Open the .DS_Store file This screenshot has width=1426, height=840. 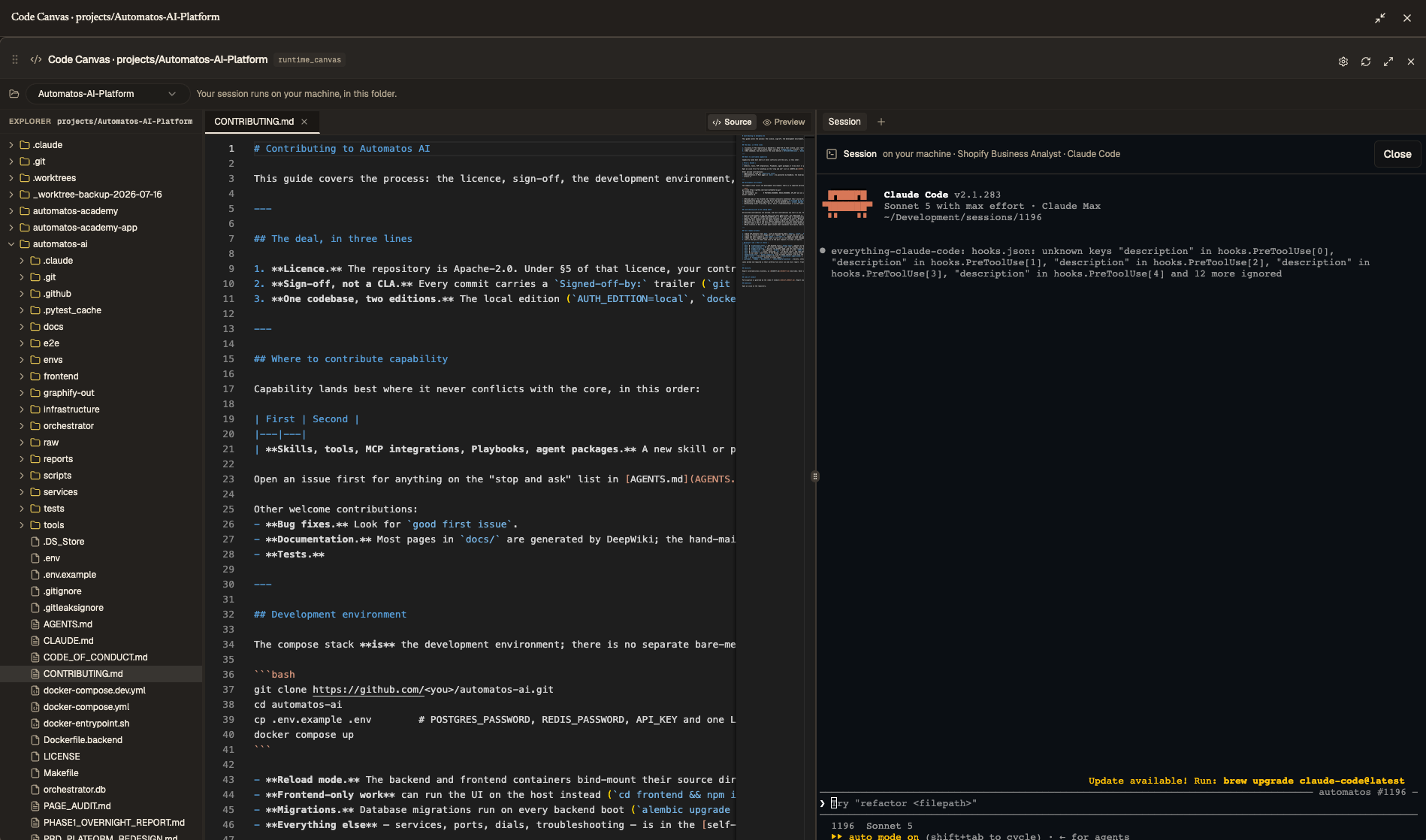coord(101,542)
